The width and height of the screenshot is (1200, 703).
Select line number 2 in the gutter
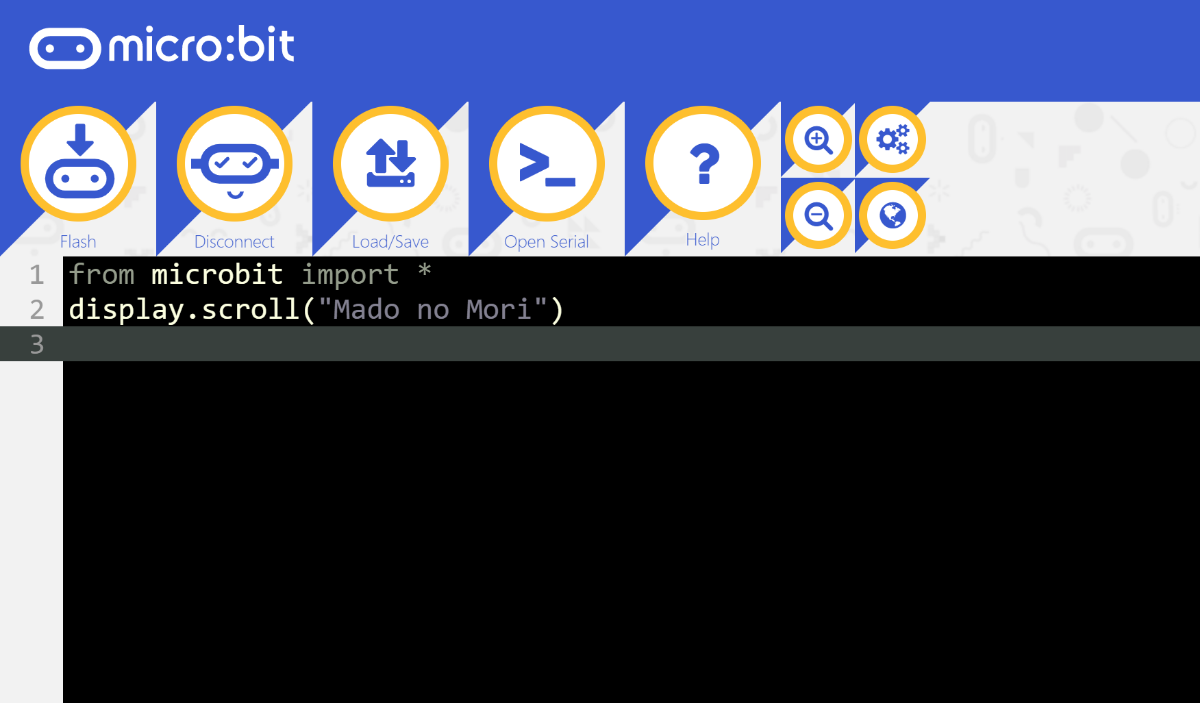[37, 309]
